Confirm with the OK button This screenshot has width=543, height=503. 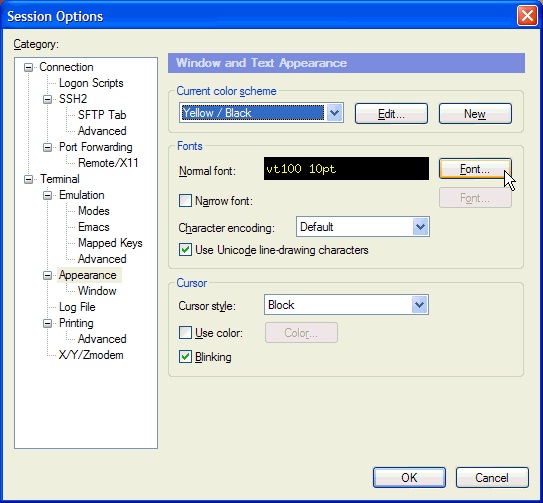coord(409,478)
